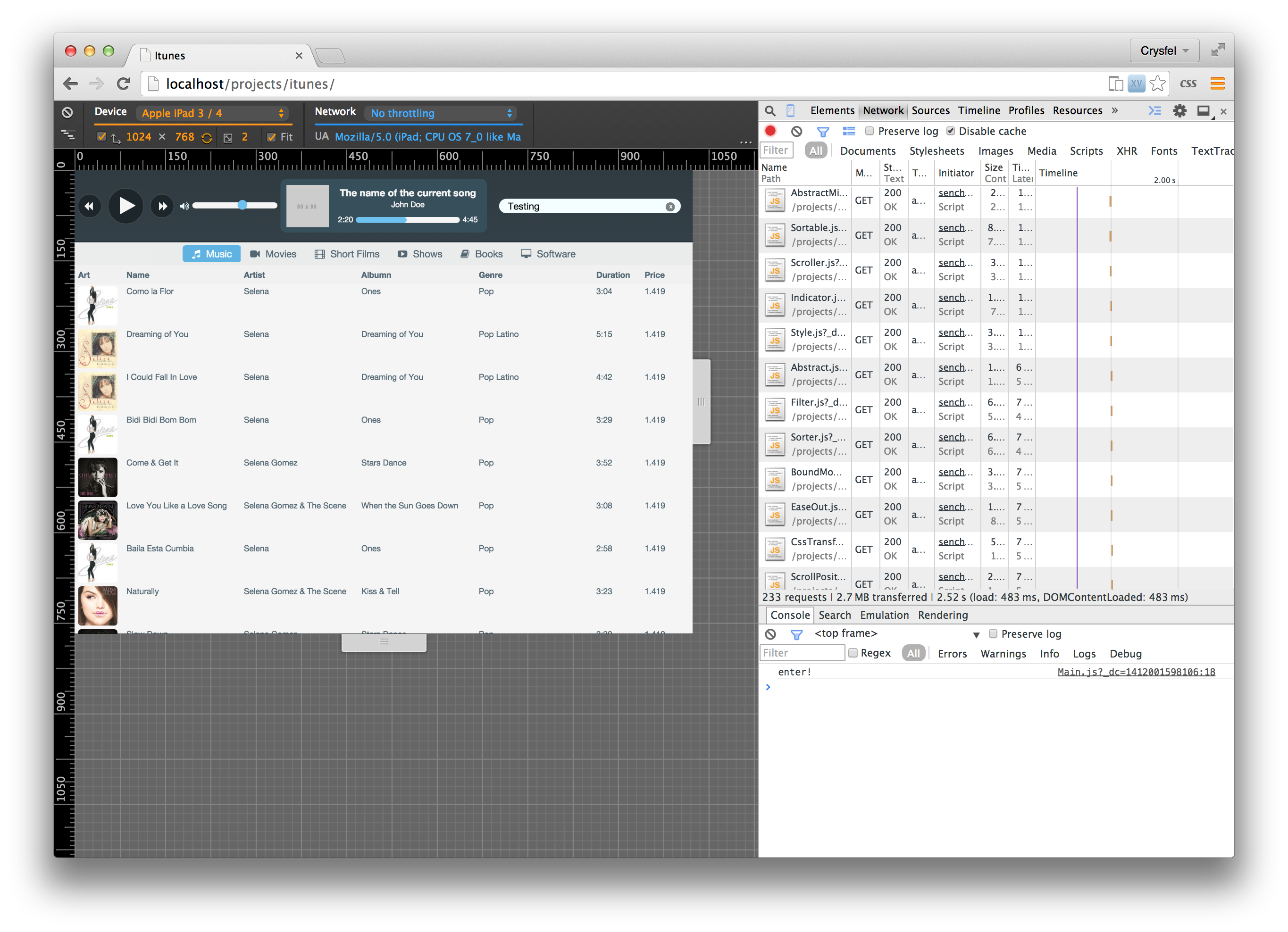Click the fast-forward track icon
Image resolution: width=1288 pixels, height=932 pixels.
[162, 207]
